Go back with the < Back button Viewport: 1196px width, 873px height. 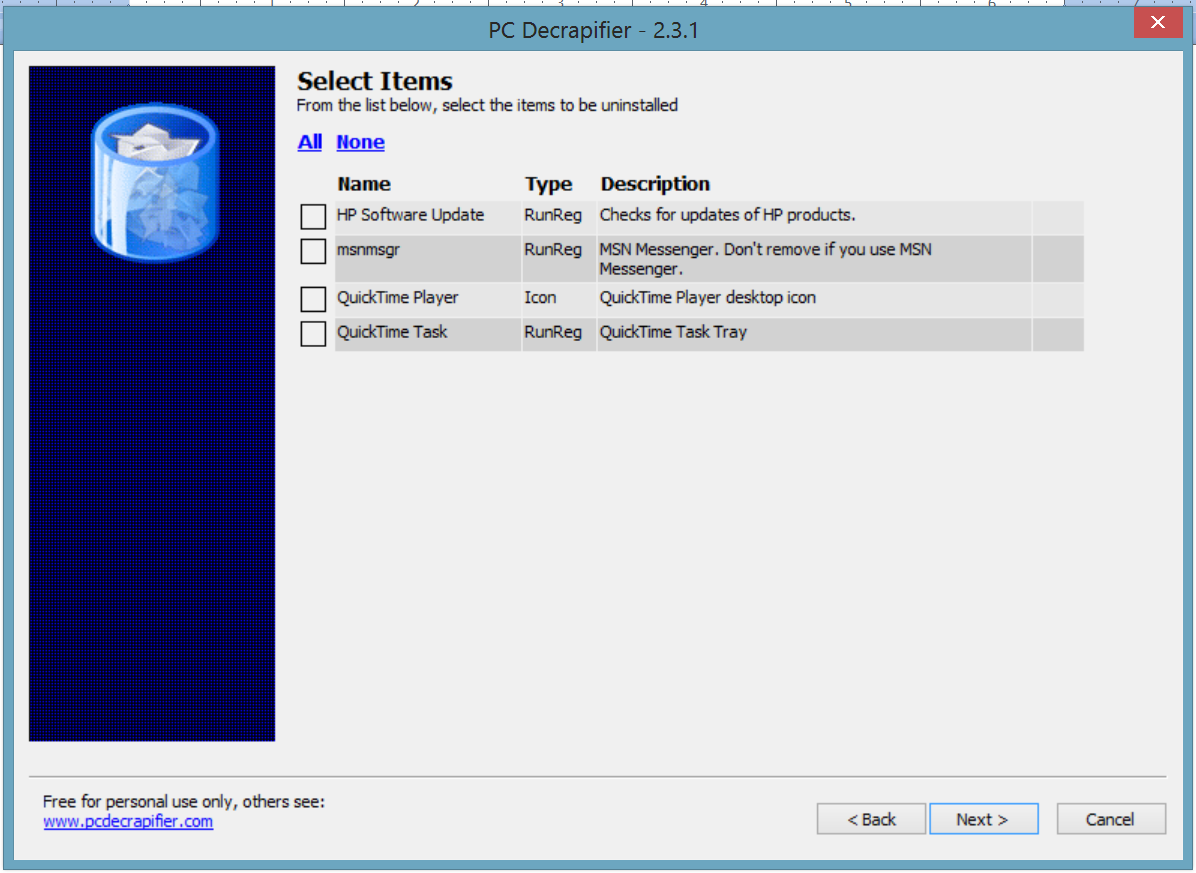tap(871, 820)
